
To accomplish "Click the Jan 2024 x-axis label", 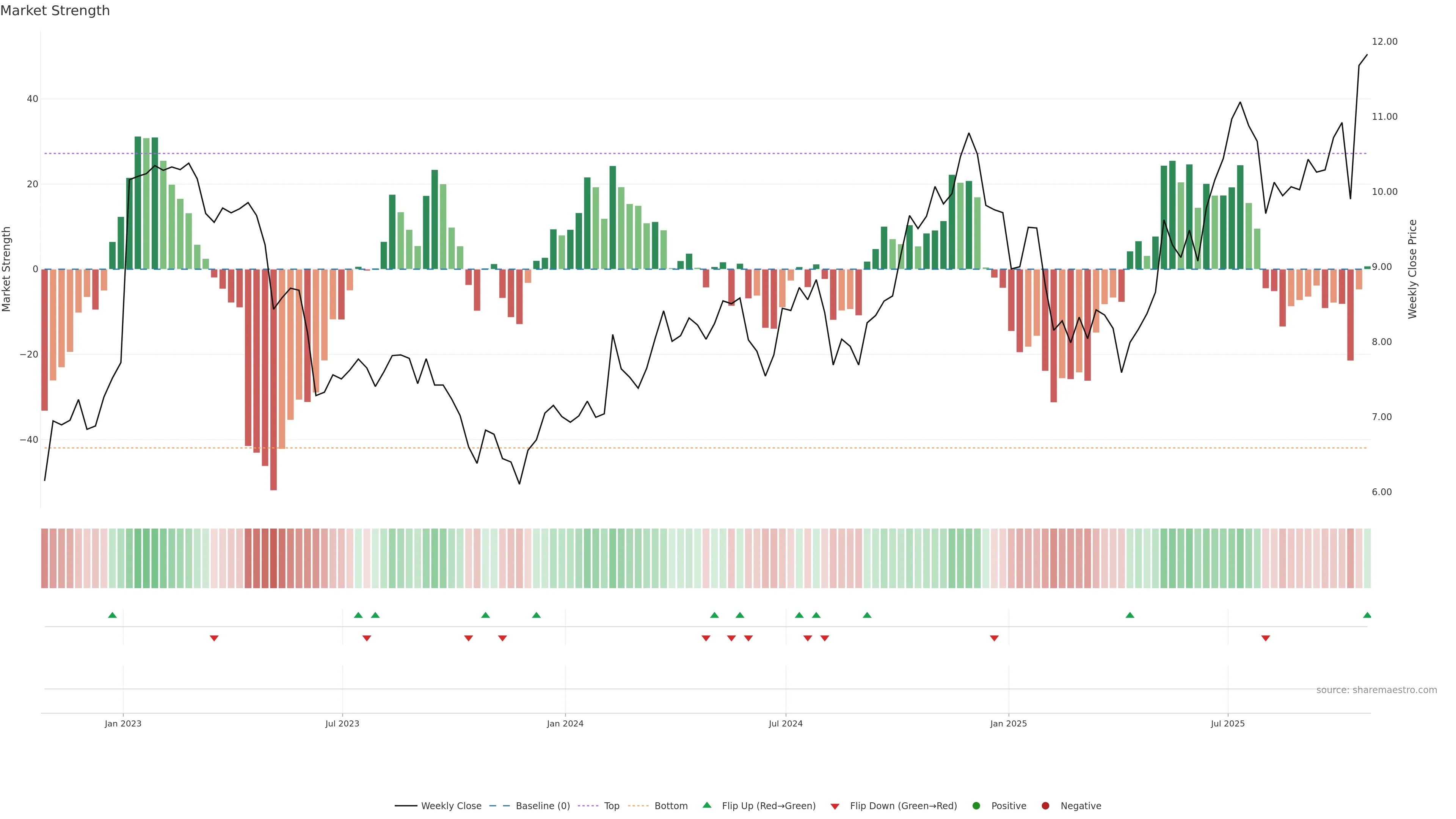I will tap(565, 723).
